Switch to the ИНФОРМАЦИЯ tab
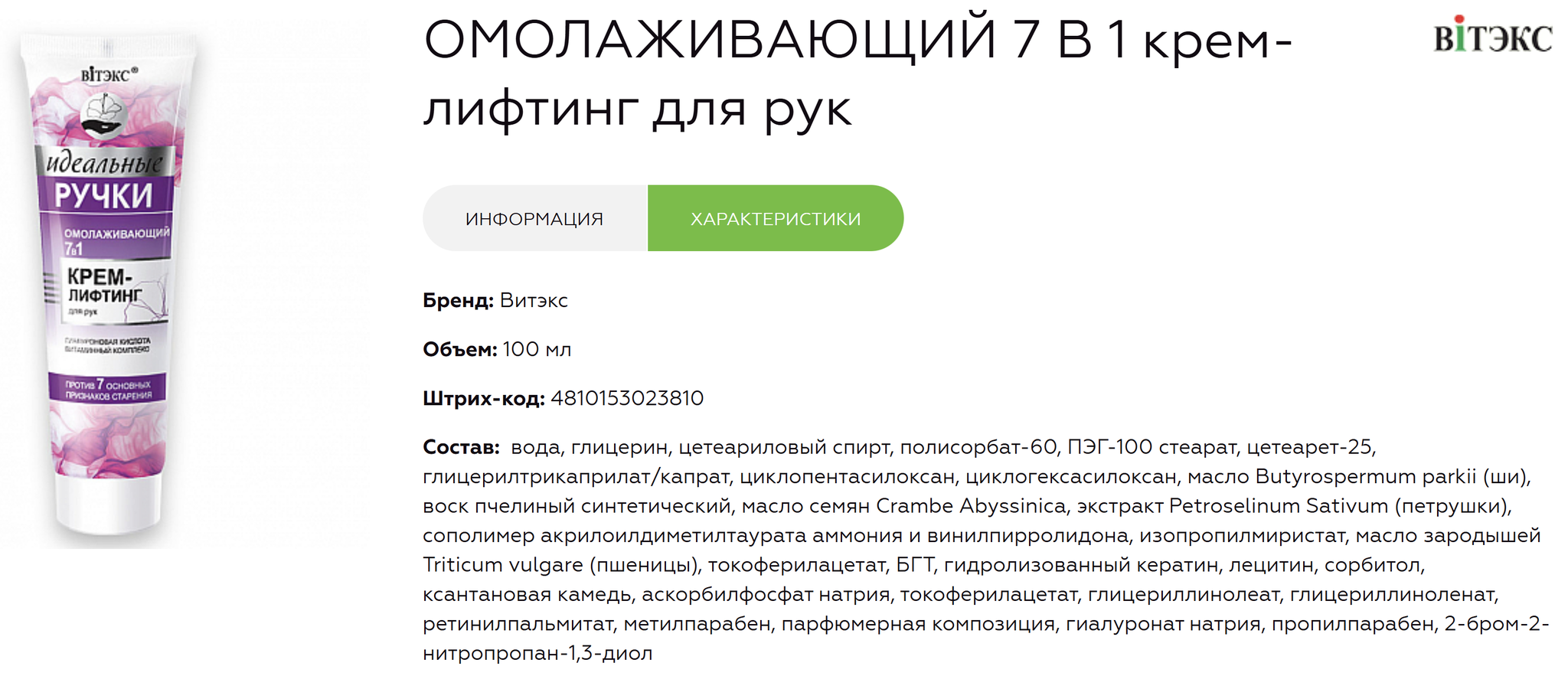 point(534,219)
